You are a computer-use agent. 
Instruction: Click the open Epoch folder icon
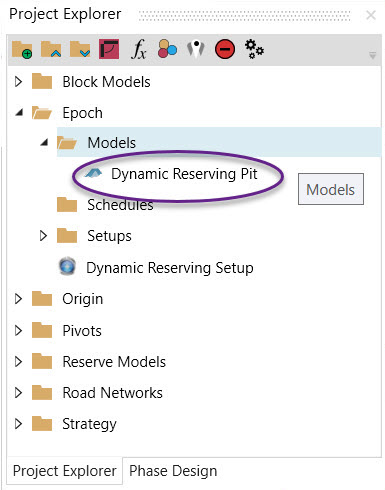(x=42, y=112)
